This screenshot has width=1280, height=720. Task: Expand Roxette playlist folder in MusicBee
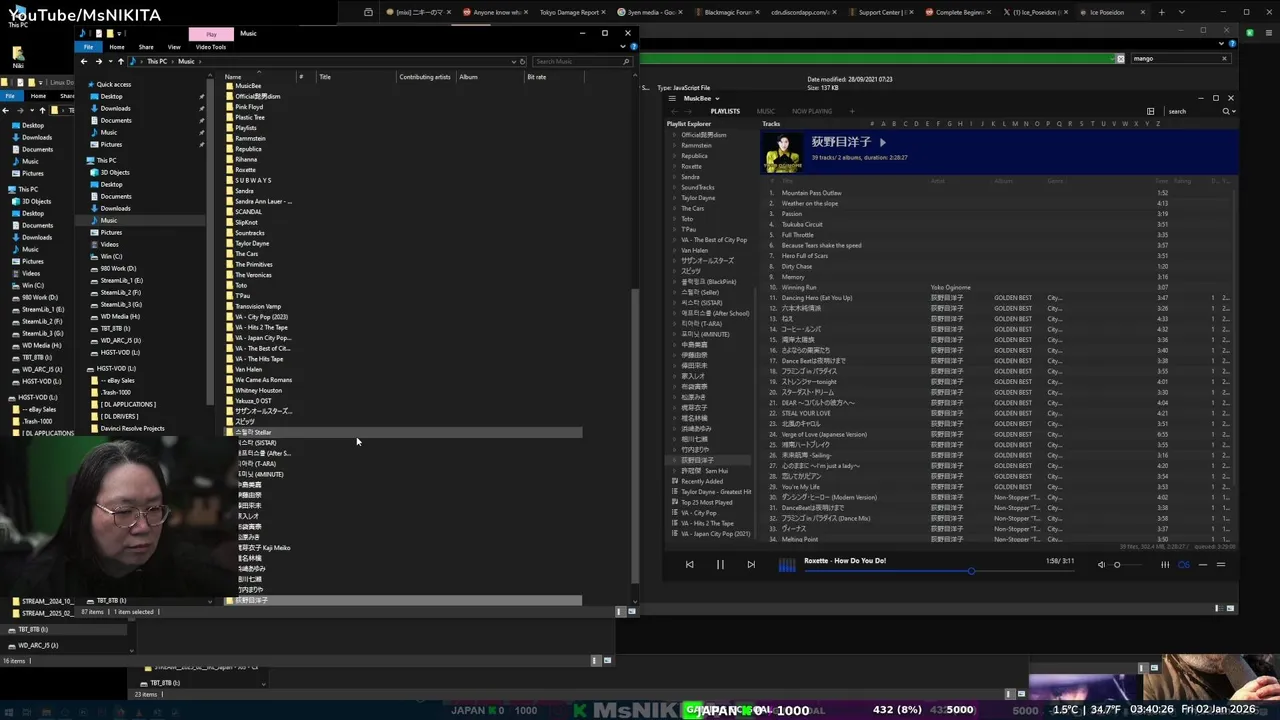[674, 166]
